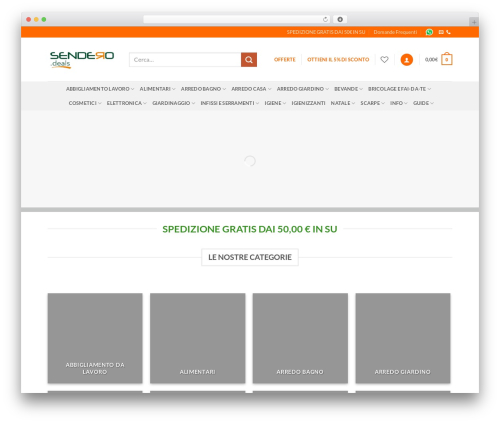Open Alimentari category tile
This screenshot has height=423, width=500.
pos(198,338)
